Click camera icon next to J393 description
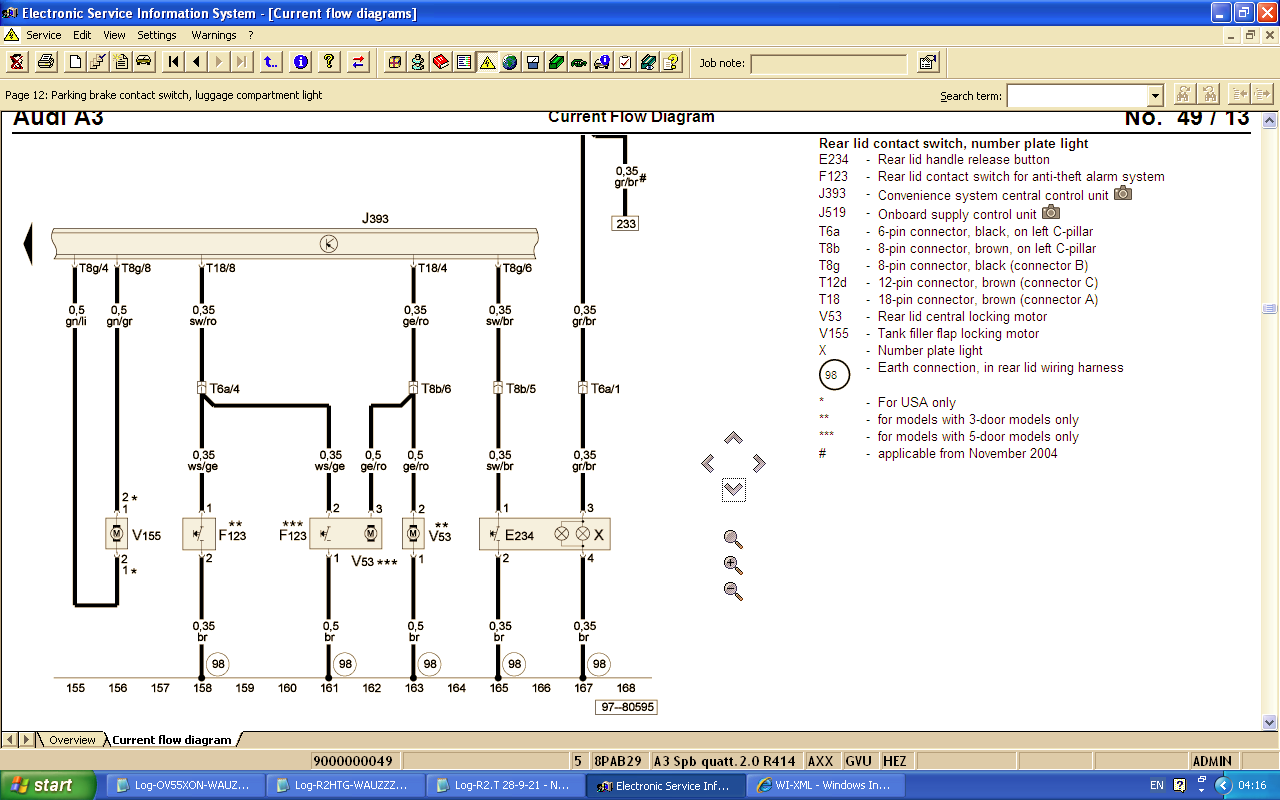This screenshot has width=1280, height=800. 1123,193
